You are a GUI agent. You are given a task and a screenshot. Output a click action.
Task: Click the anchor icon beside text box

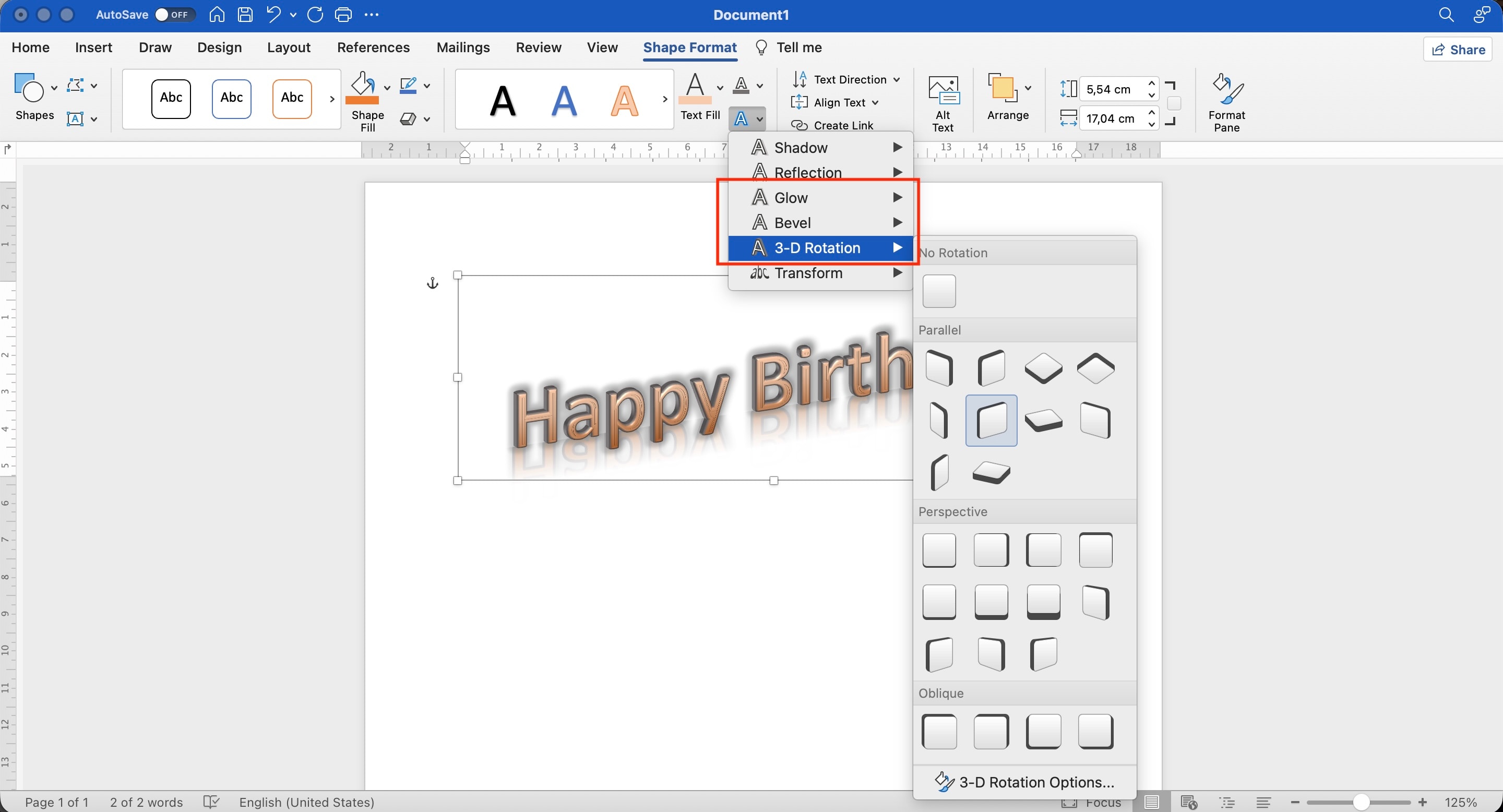tap(432, 283)
